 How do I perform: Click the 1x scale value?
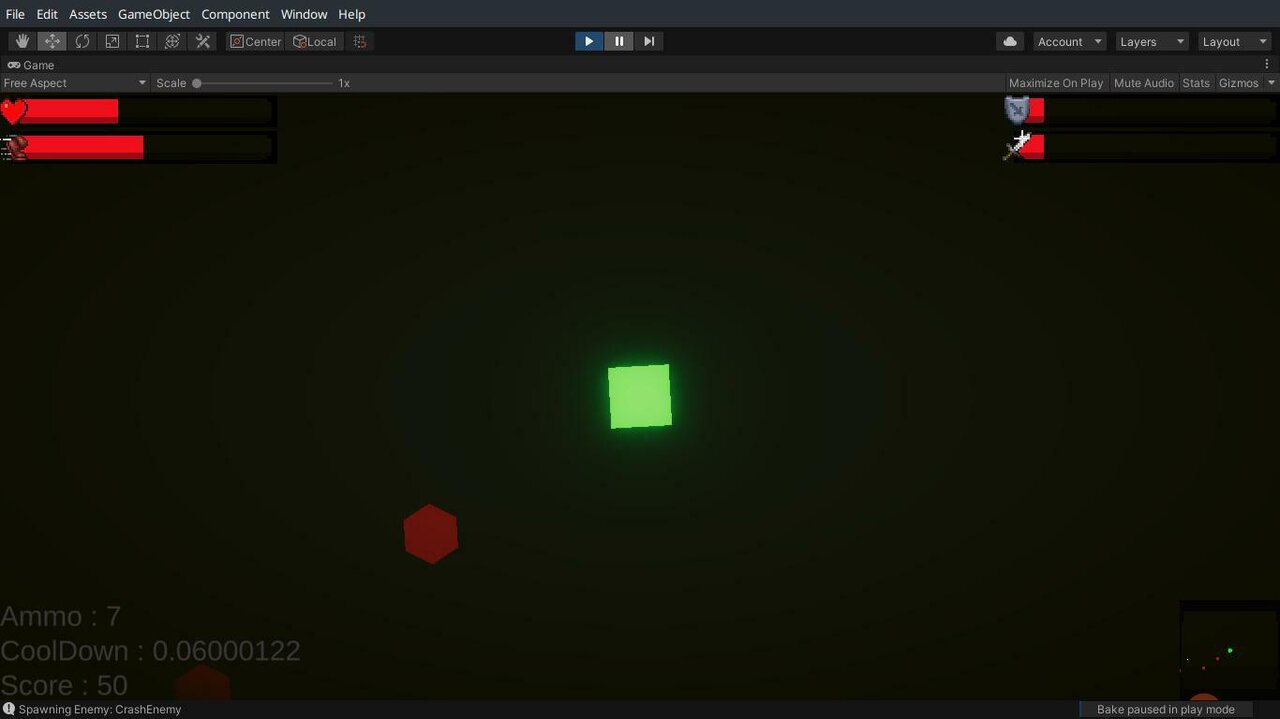(x=344, y=83)
